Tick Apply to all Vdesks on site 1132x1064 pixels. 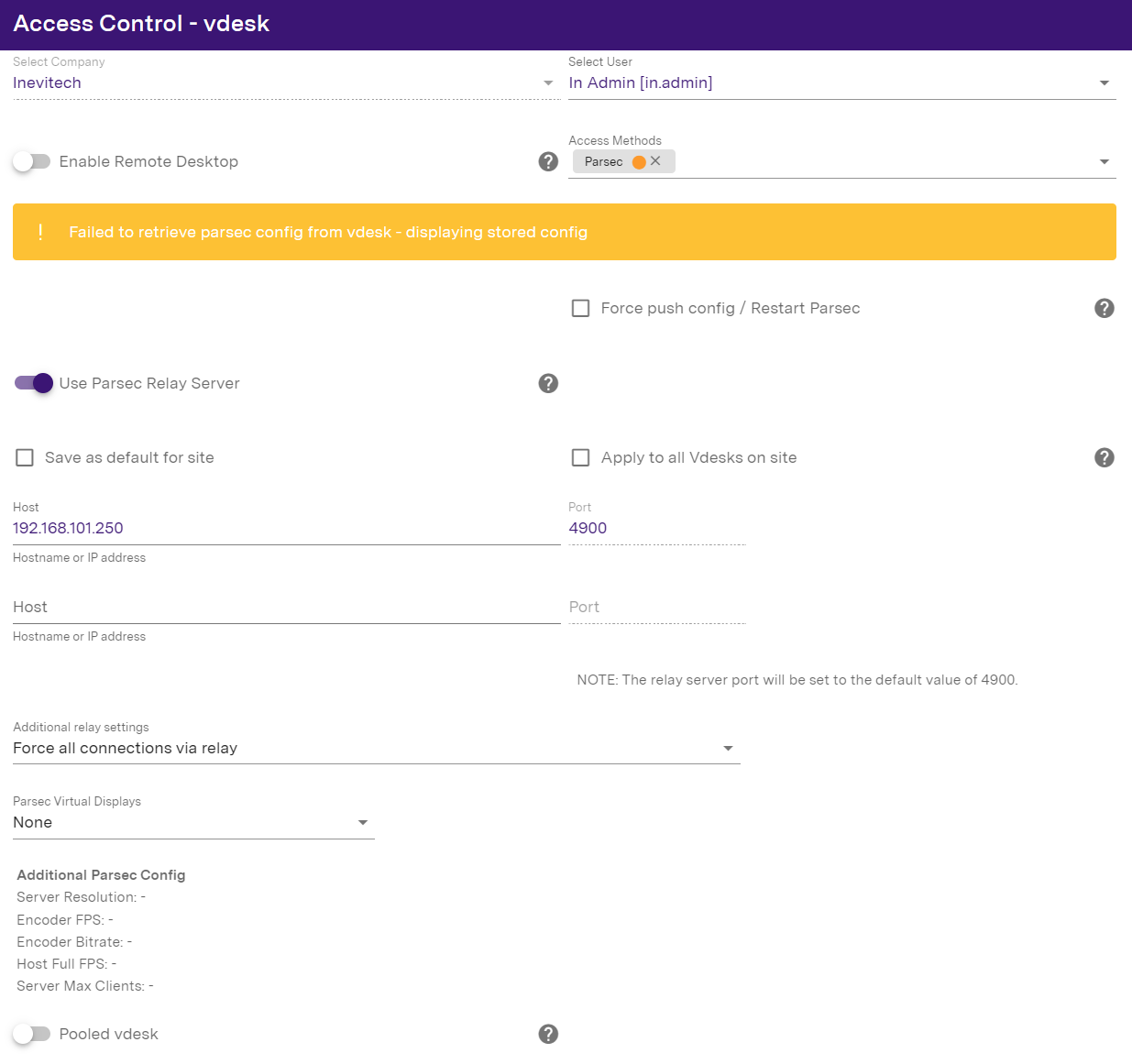point(580,457)
